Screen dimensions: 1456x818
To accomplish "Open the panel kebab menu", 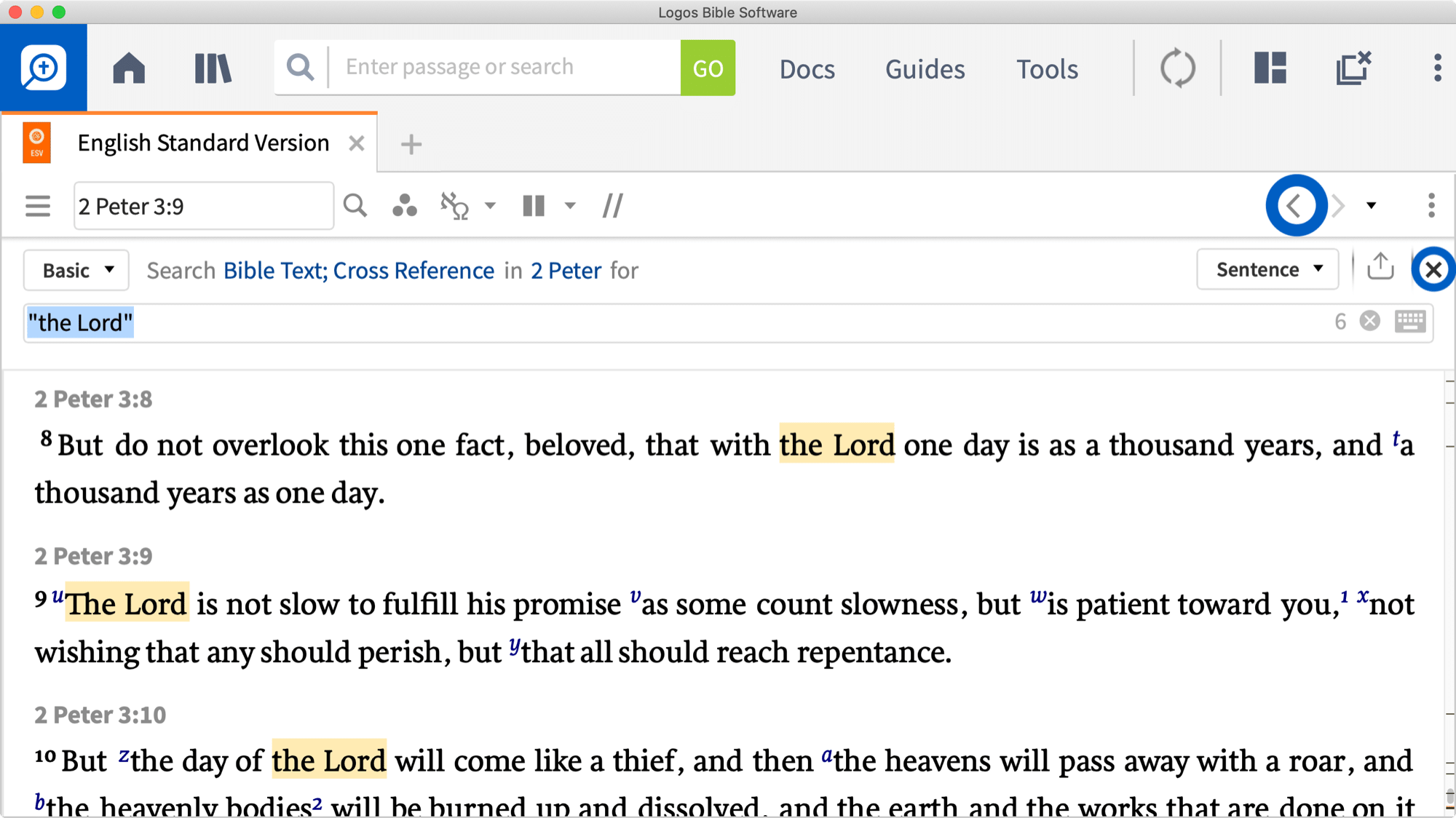I will click(x=1431, y=206).
